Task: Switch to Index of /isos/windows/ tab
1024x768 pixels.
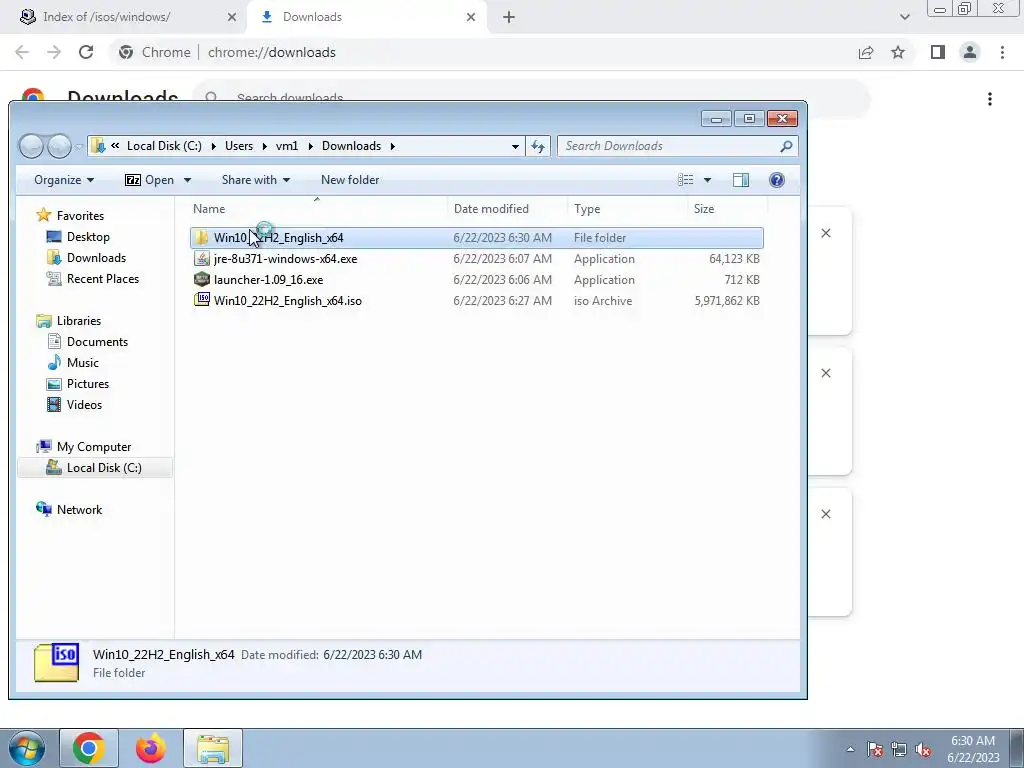Action: 106,17
